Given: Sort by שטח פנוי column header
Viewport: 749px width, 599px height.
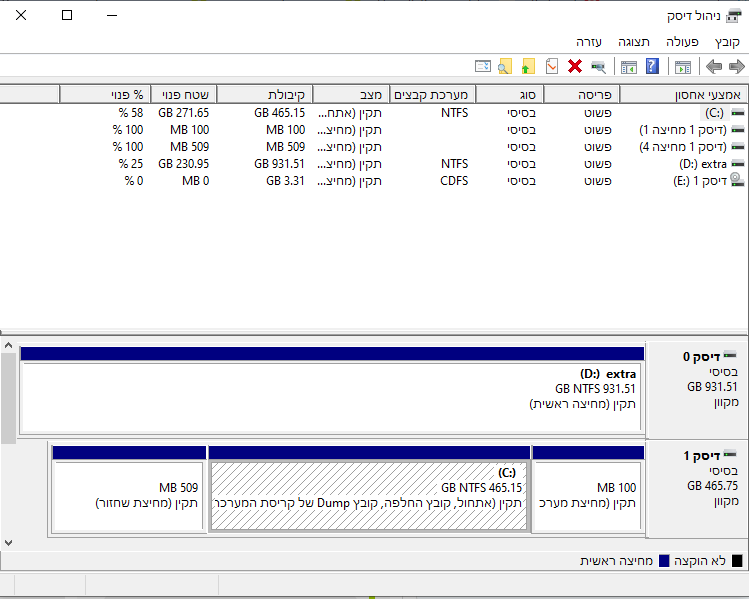Looking at the screenshot, I should [183, 95].
